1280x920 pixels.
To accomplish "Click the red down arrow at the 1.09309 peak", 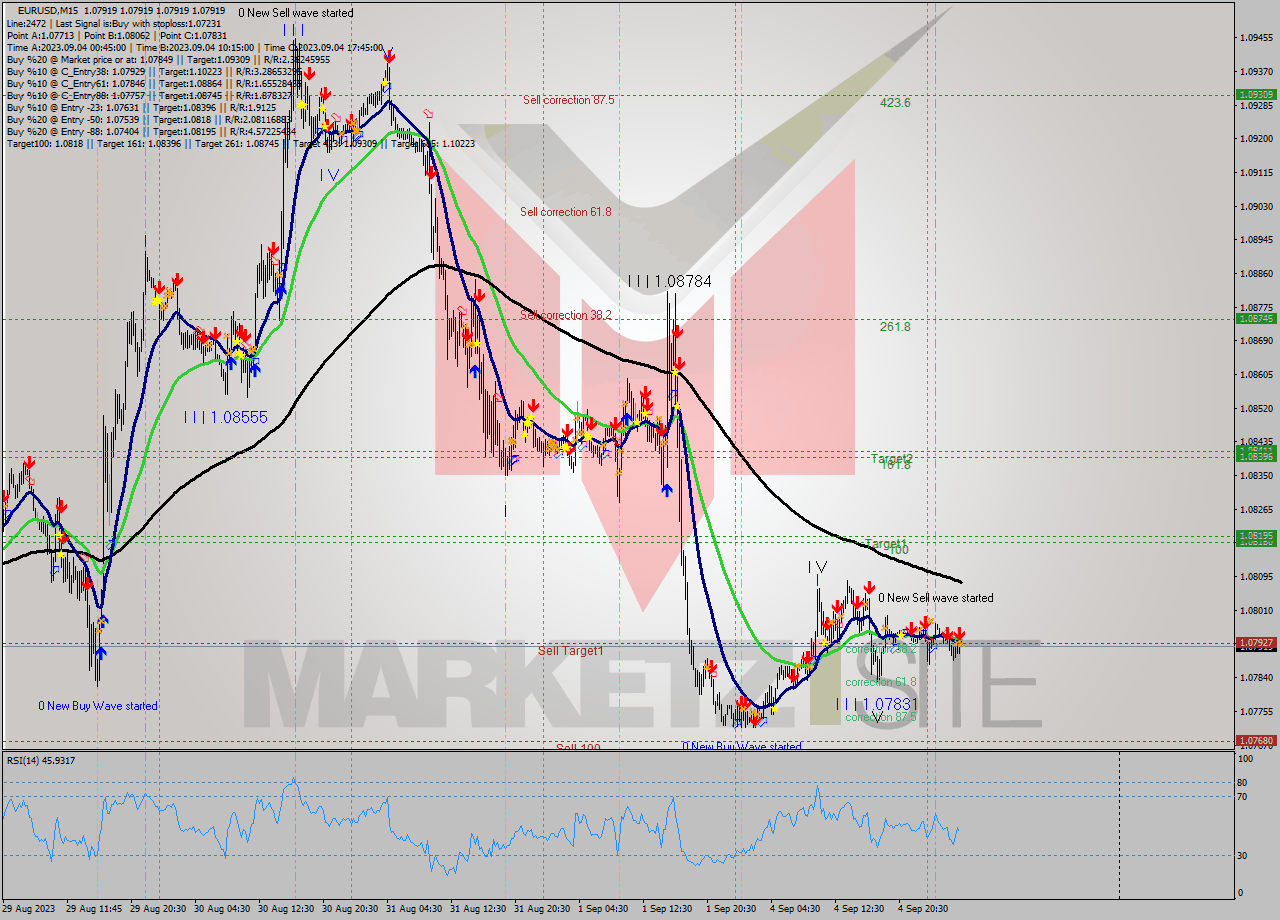I will pos(388,57).
